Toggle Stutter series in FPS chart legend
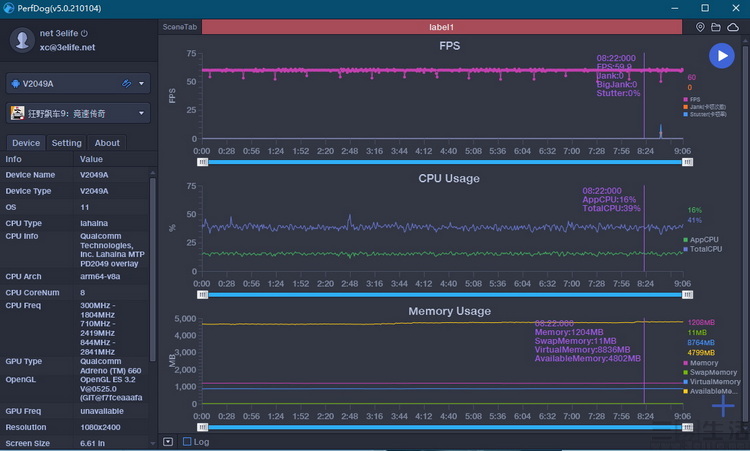This screenshot has height=451, width=750. tap(705, 114)
